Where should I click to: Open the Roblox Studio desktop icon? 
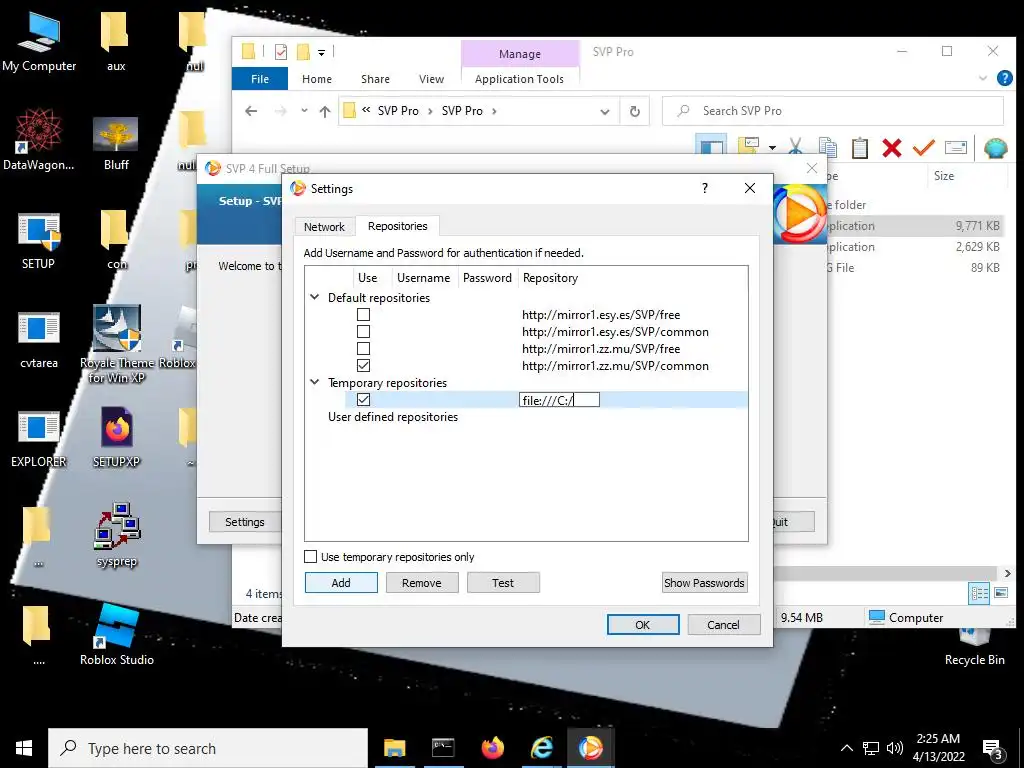point(116,633)
